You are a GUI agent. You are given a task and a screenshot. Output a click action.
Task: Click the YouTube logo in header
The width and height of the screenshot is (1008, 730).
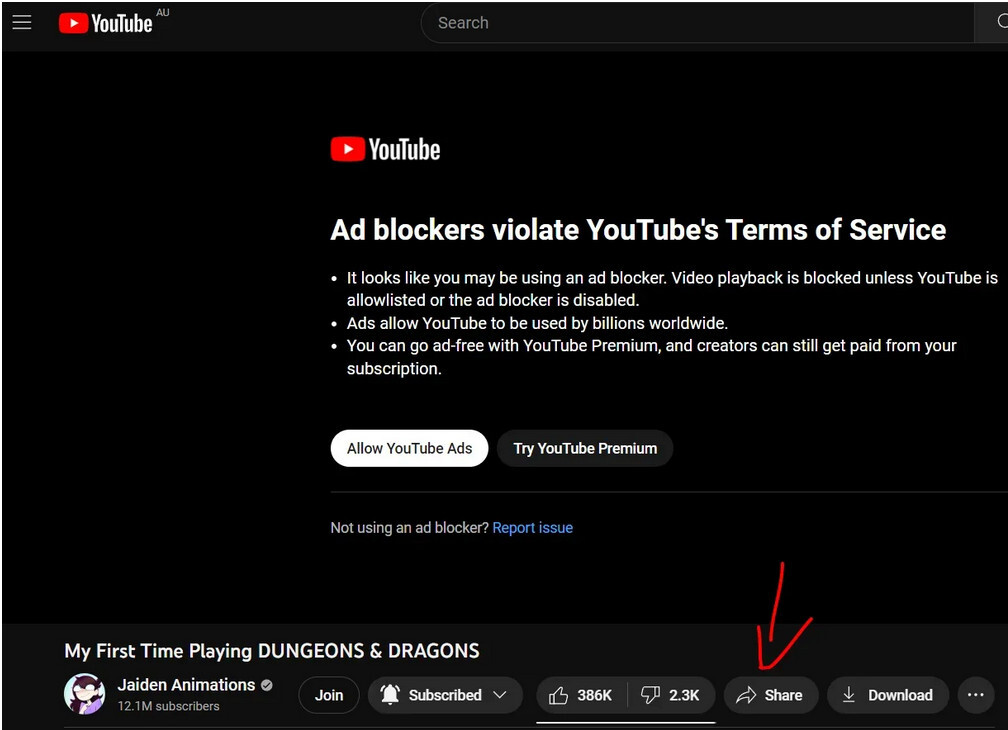pyautogui.click(x=105, y=23)
